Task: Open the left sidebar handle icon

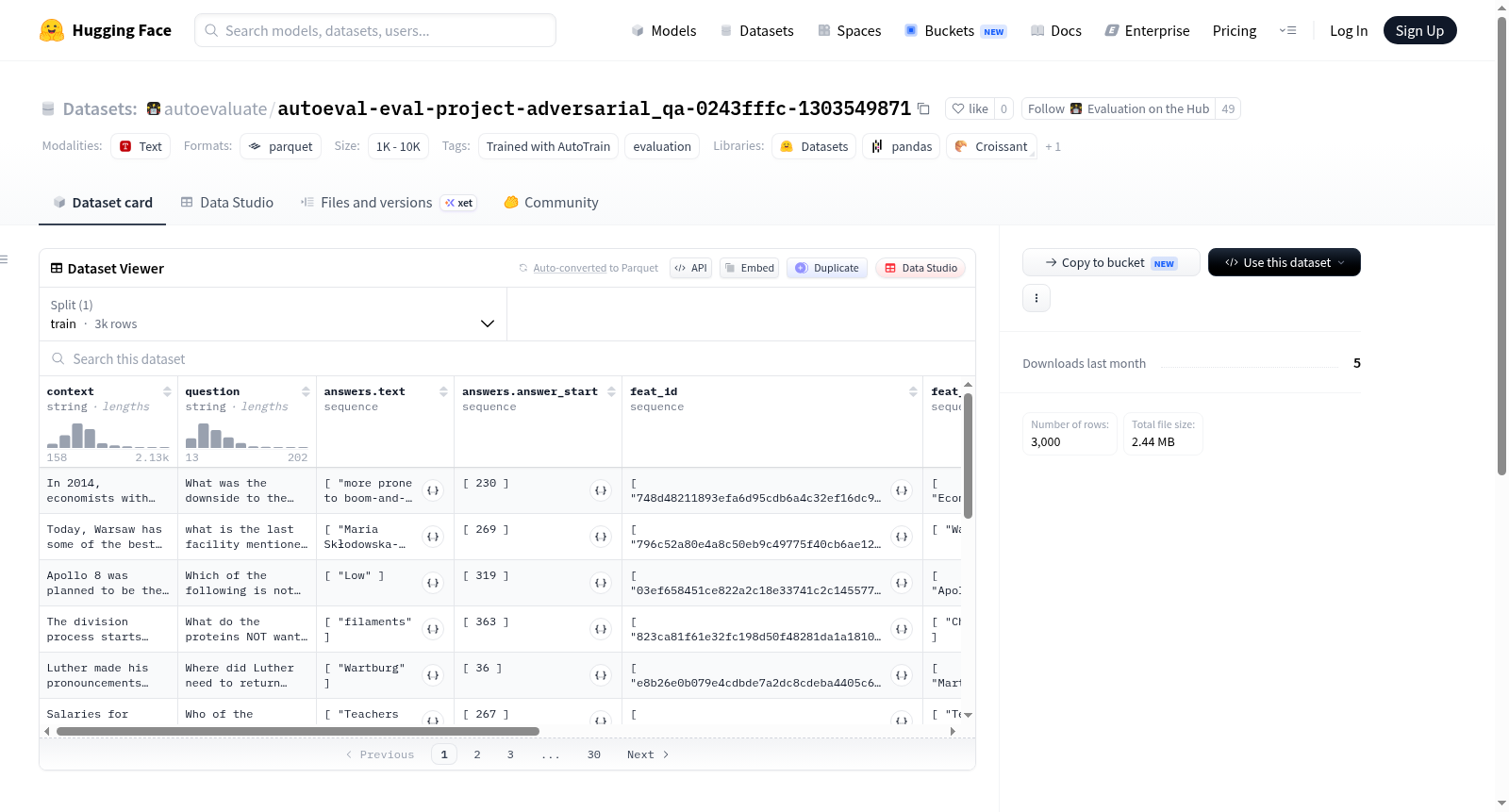Action: pyautogui.click(x=4, y=259)
